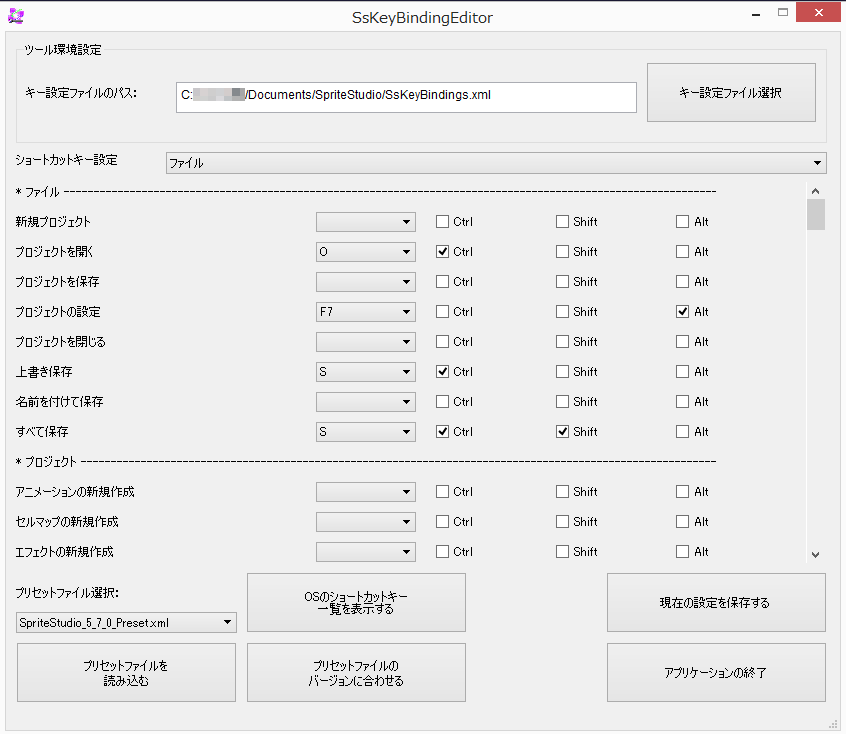Open the key dropdown for エフェクトの新規作成
Image resolution: width=846 pixels, height=734 pixels.
click(366, 552)
